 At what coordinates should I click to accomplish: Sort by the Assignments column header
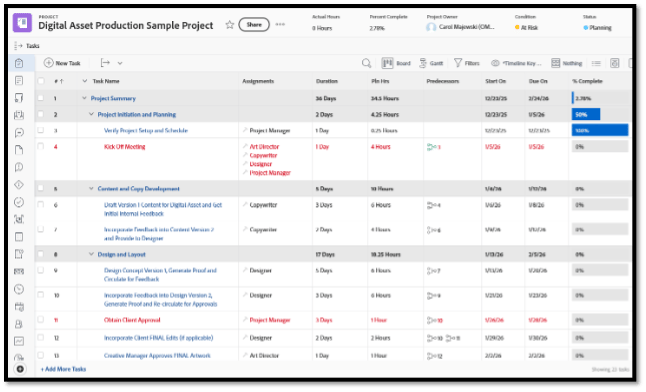pos(258,81)
